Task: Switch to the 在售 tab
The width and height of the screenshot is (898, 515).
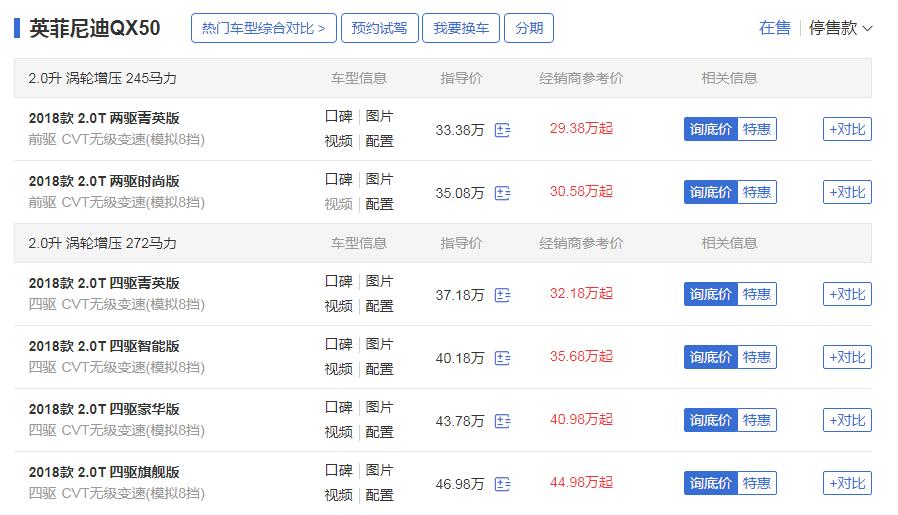Action: pyautogui.click(x=774, y=27)
